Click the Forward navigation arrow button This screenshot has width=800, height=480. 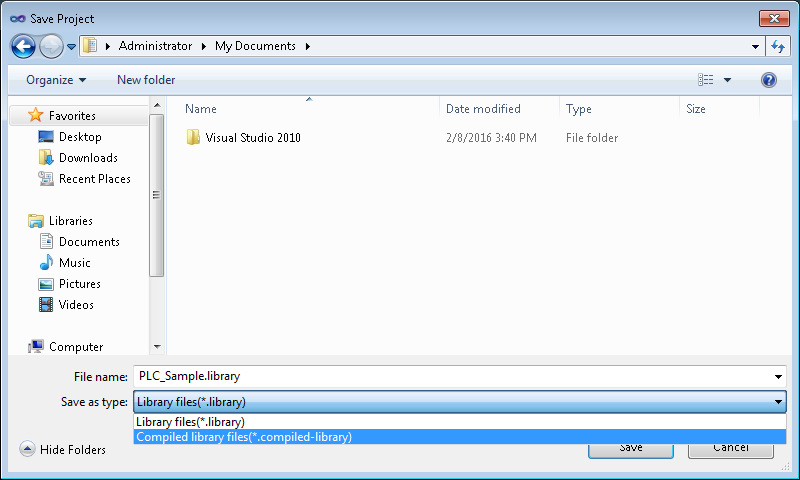(51, 47)
